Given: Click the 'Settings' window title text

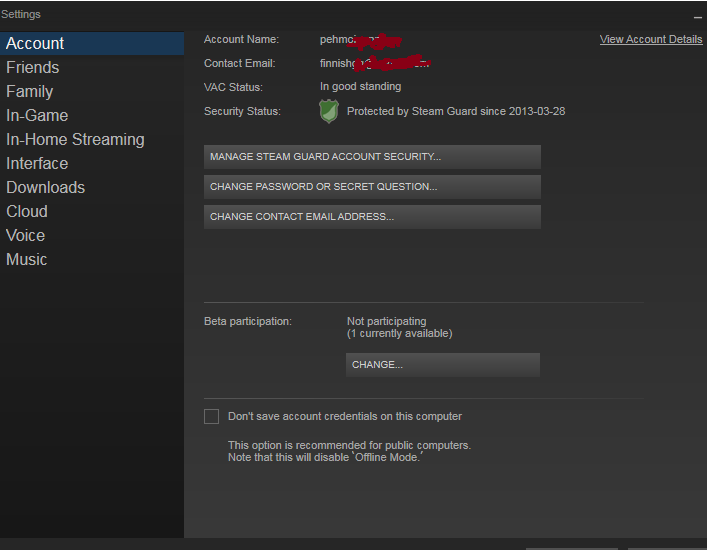Looking at the screenshot, I should click(x=21, y=14).
